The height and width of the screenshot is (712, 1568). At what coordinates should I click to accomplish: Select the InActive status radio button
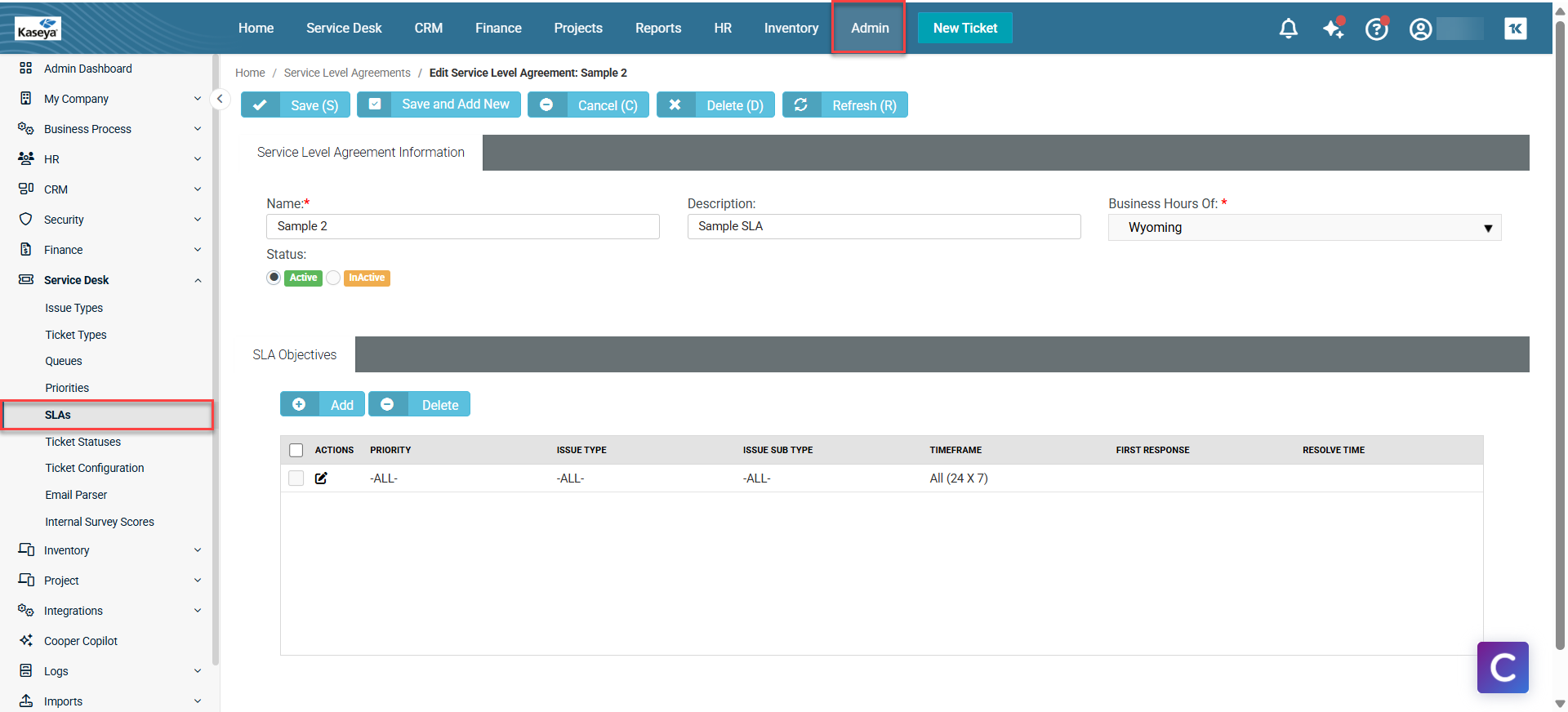pos(333,278)
